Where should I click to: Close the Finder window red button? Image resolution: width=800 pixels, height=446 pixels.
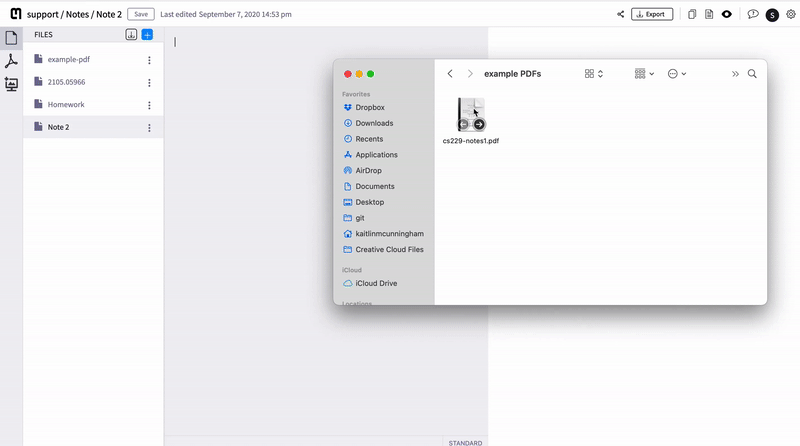[347, 74]
